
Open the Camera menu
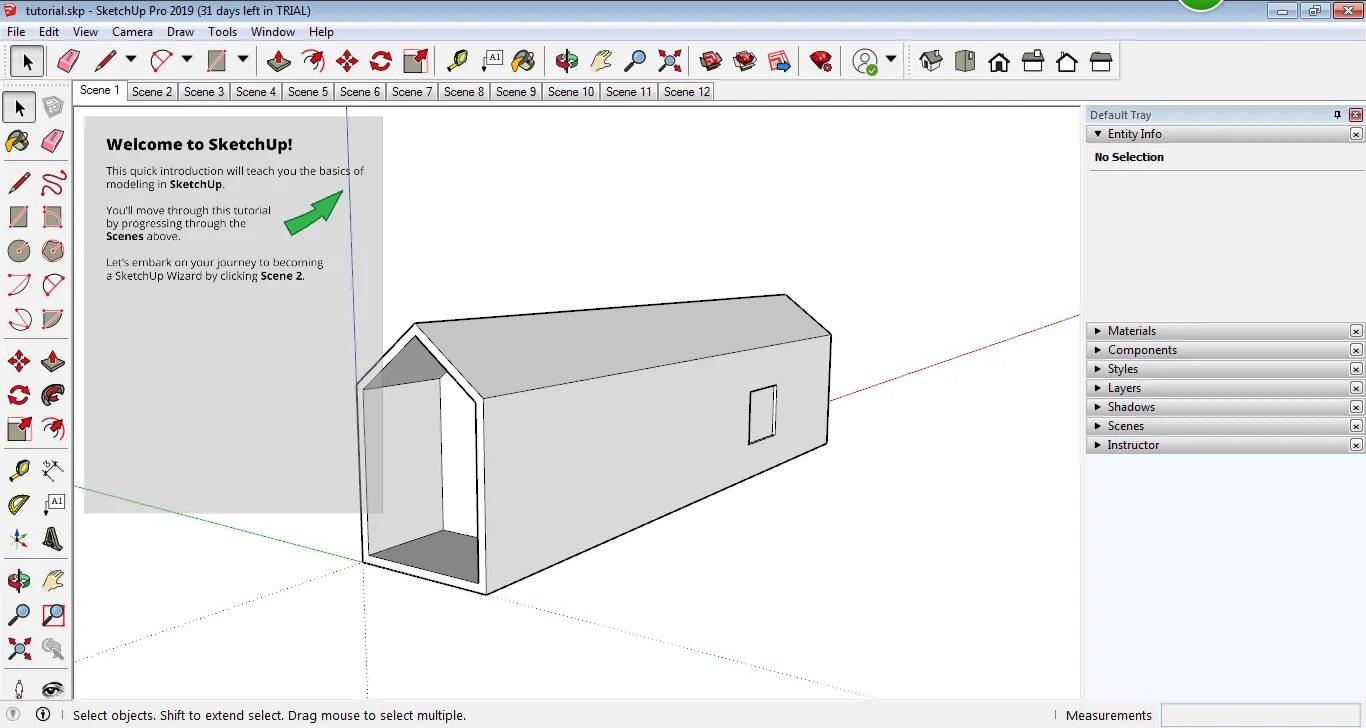(132, 32)
